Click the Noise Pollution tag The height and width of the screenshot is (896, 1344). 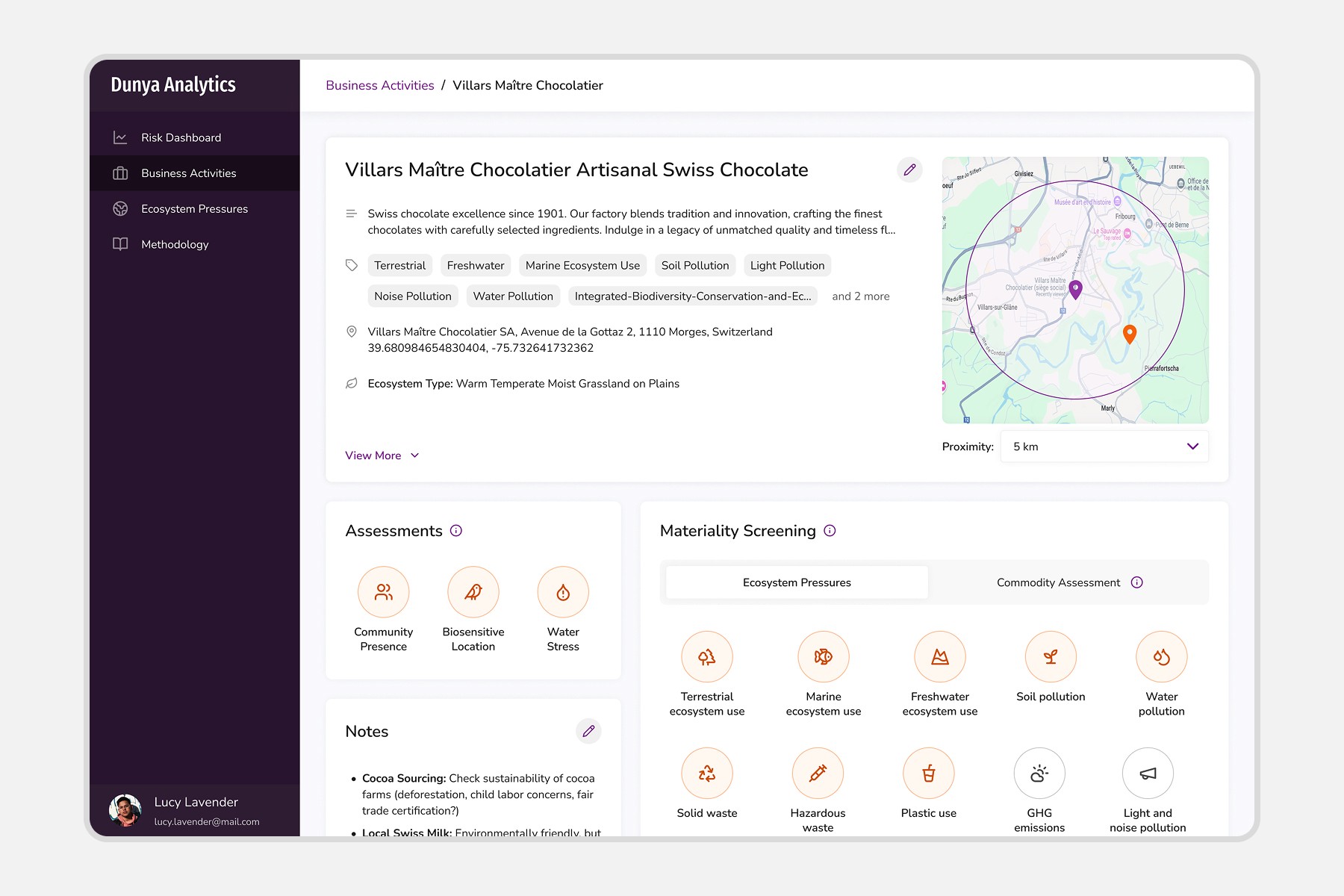click(413, 296)
